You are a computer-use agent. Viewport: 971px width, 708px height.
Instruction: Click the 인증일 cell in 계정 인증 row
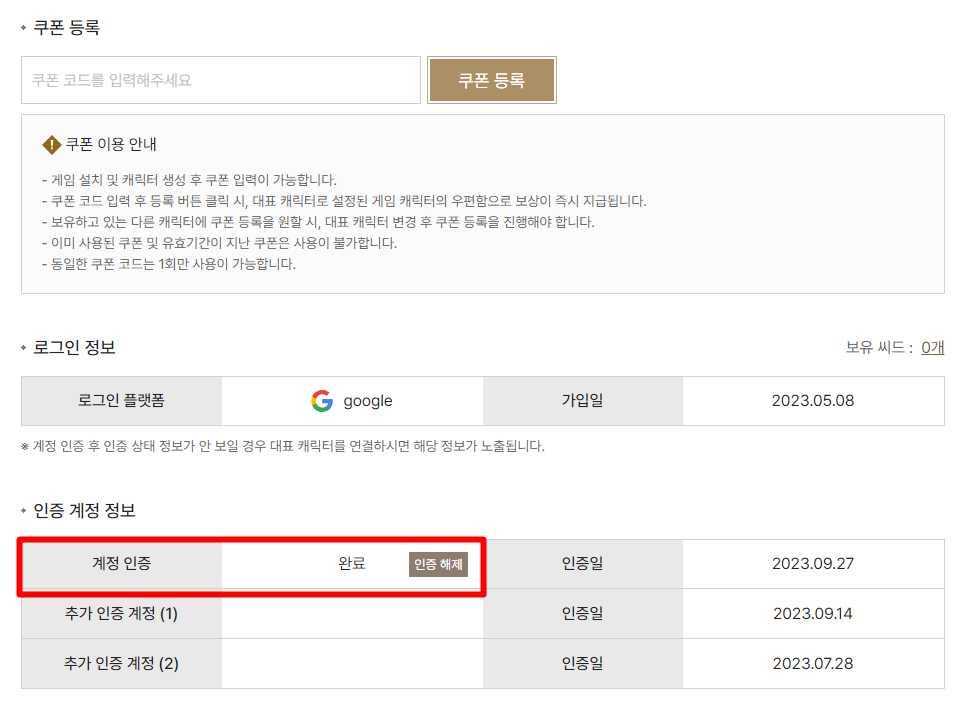pyautogui.click(x=583, y=564)
